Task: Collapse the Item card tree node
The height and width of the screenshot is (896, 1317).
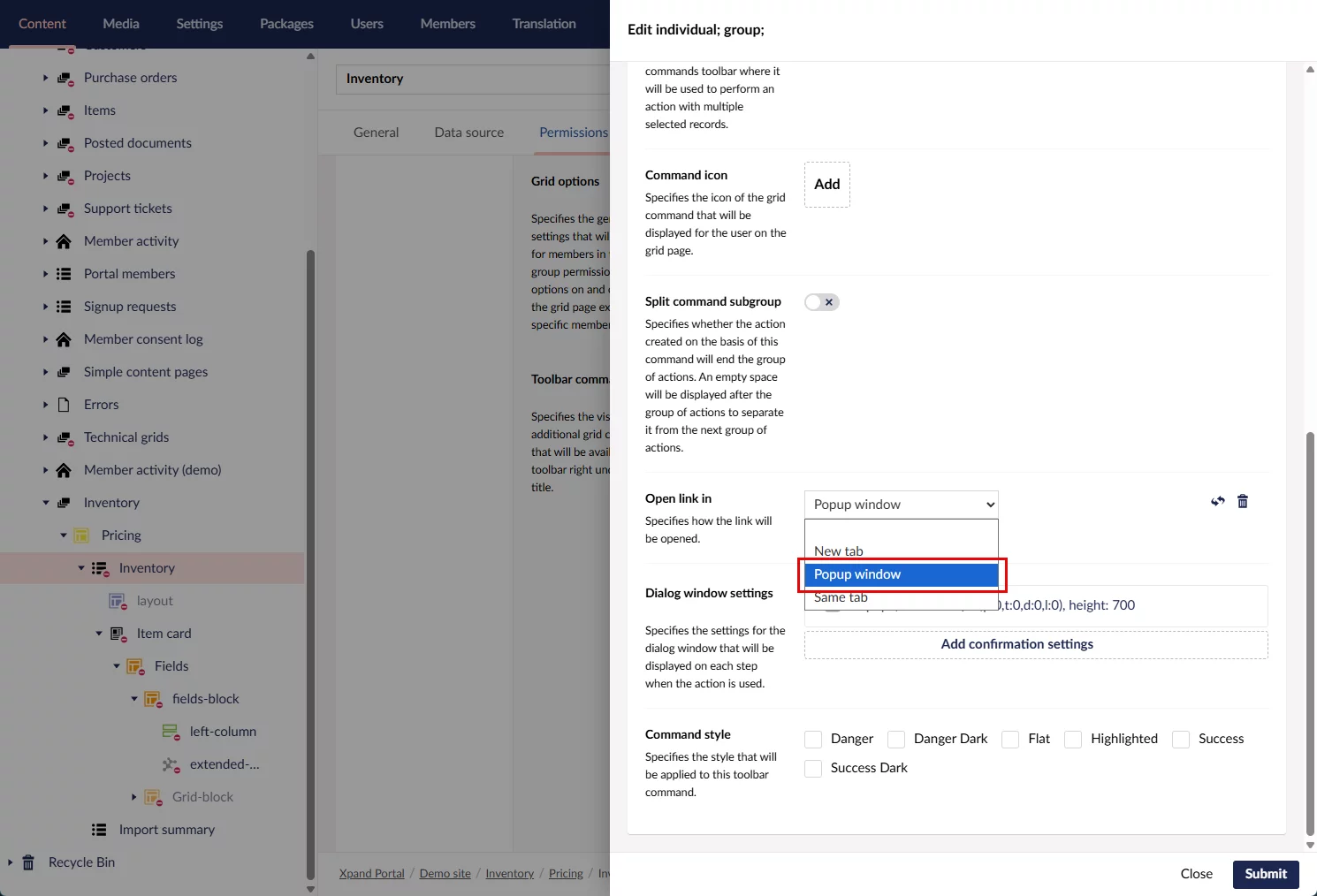Action: (x=99, y=634)
